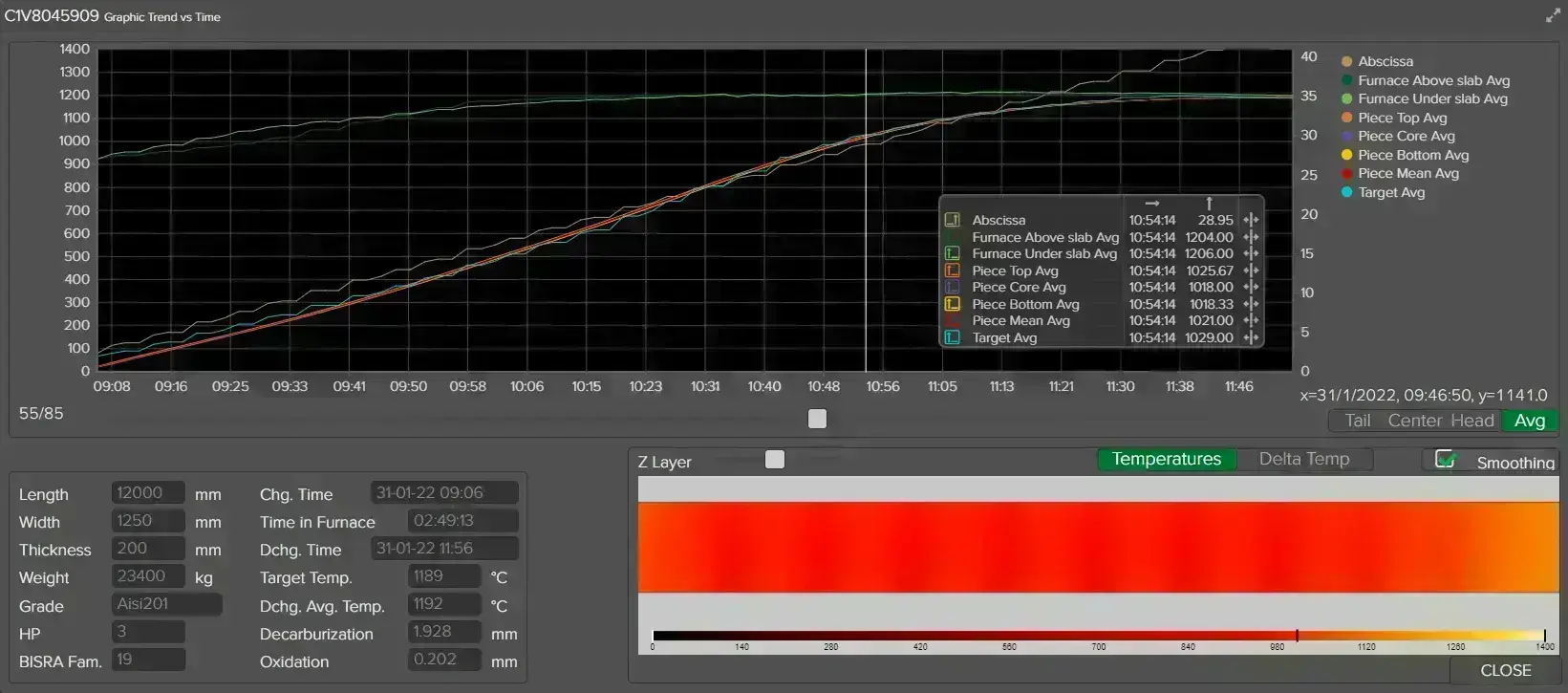The image size is (1568, 693).
Task: Toggle Furnace Above slab Avg series in legend
Action: click(x=1426, y=80)
